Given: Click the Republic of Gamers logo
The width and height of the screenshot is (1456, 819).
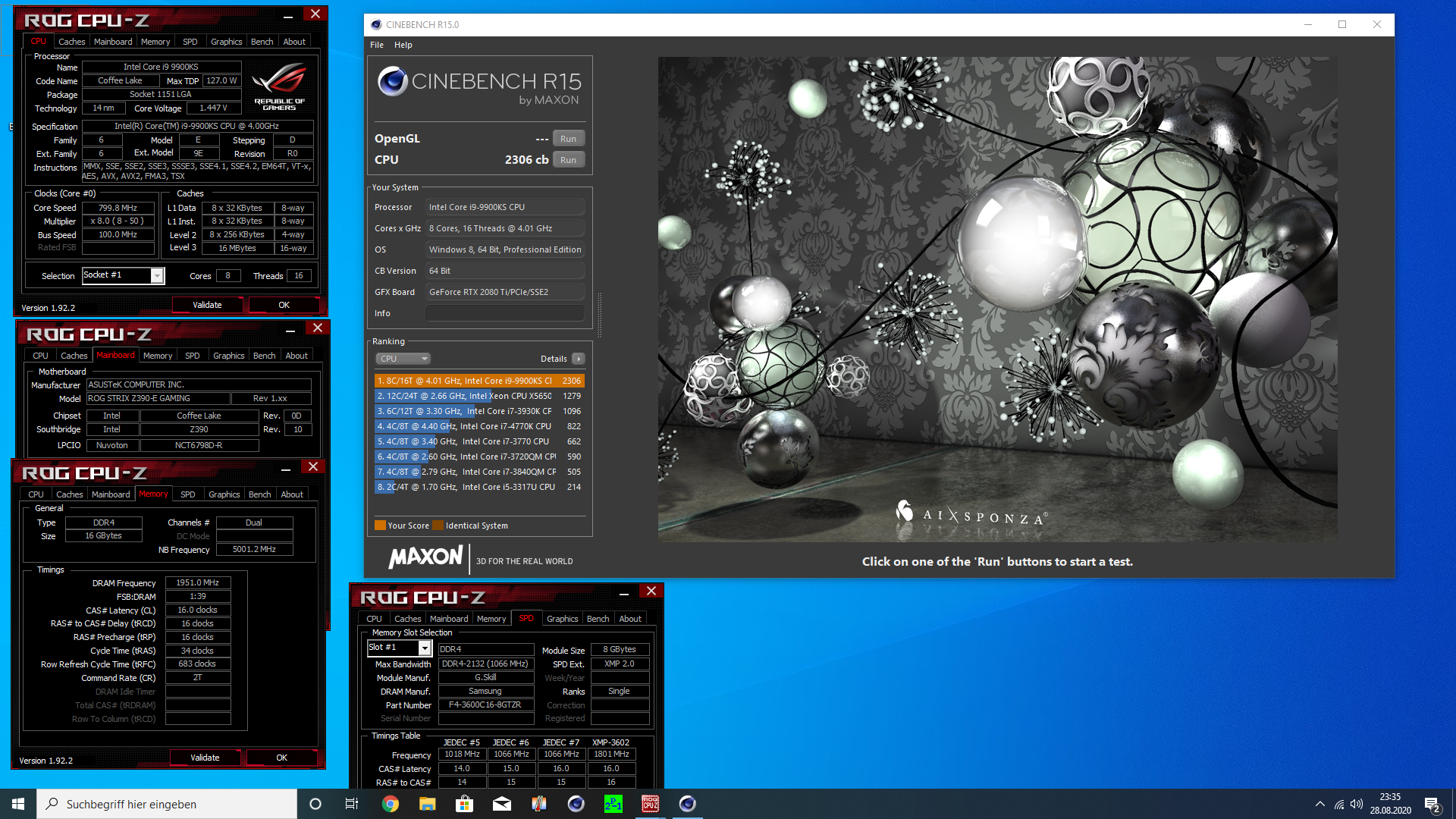Looking at the screenshot, I should click(x=279, y=88).
